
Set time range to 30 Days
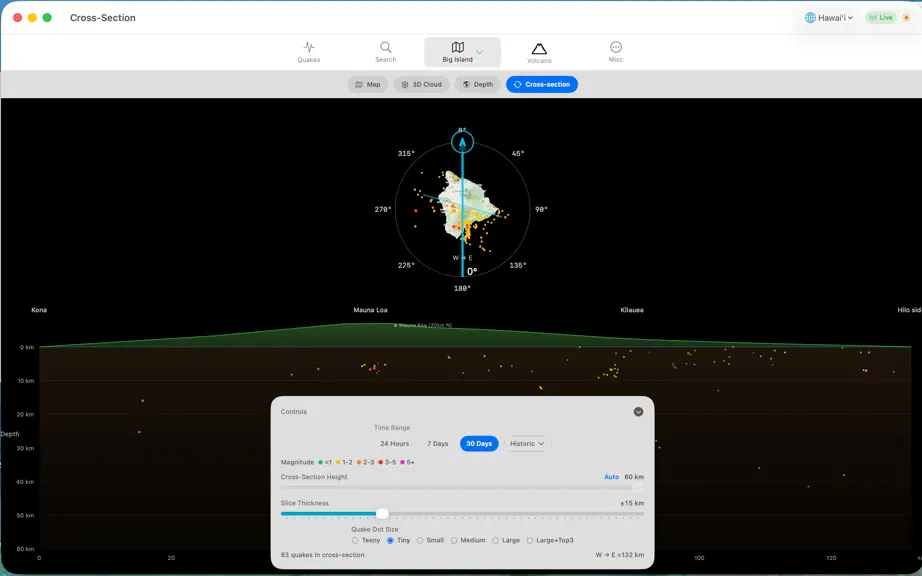479,444
